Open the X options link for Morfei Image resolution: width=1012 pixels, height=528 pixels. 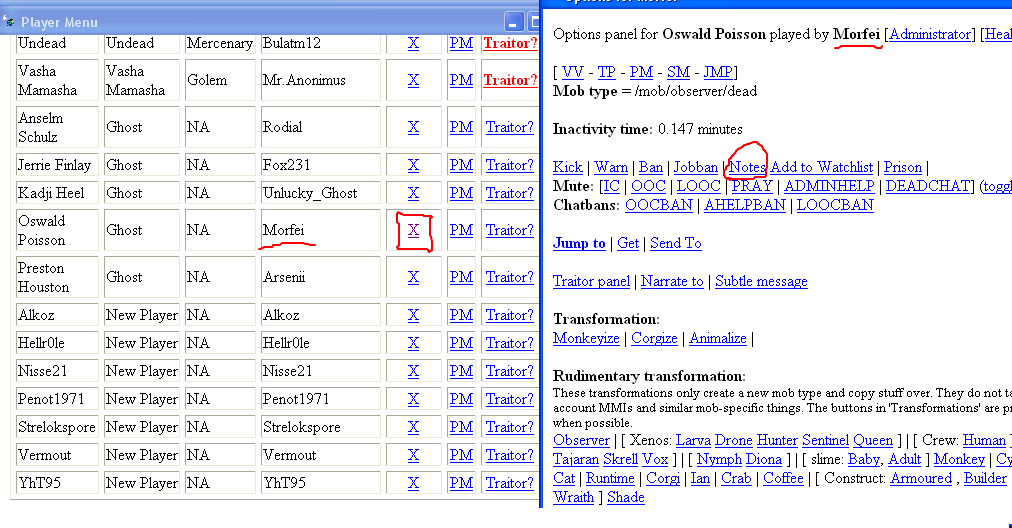[413, 230]
